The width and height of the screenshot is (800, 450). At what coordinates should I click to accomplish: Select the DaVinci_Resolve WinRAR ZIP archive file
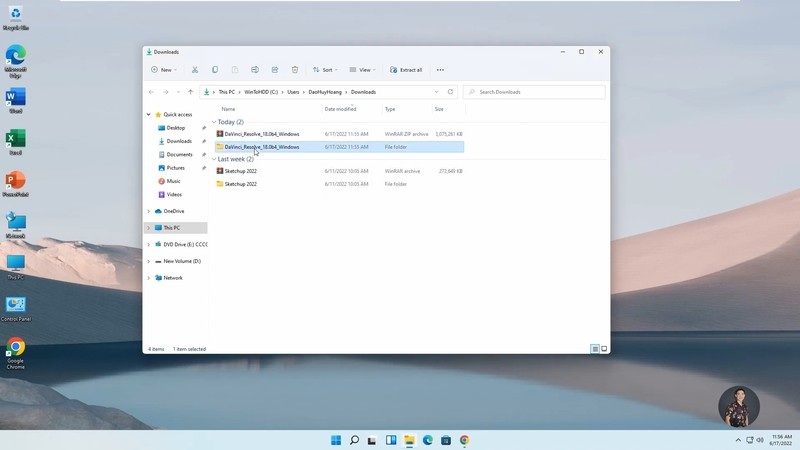[x=339, y=134]
